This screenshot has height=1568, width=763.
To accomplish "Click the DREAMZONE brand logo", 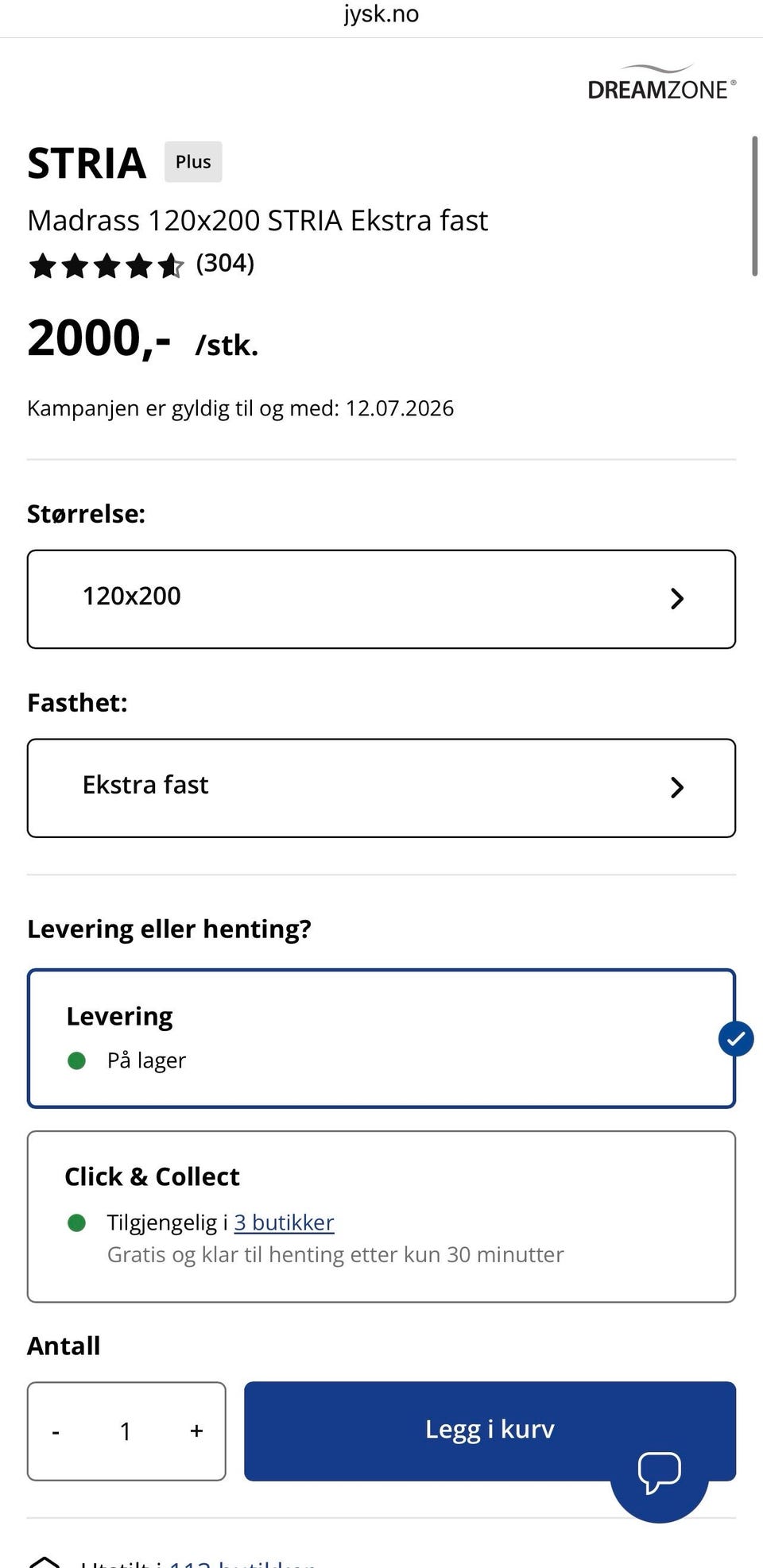I will tap(662, 83).
